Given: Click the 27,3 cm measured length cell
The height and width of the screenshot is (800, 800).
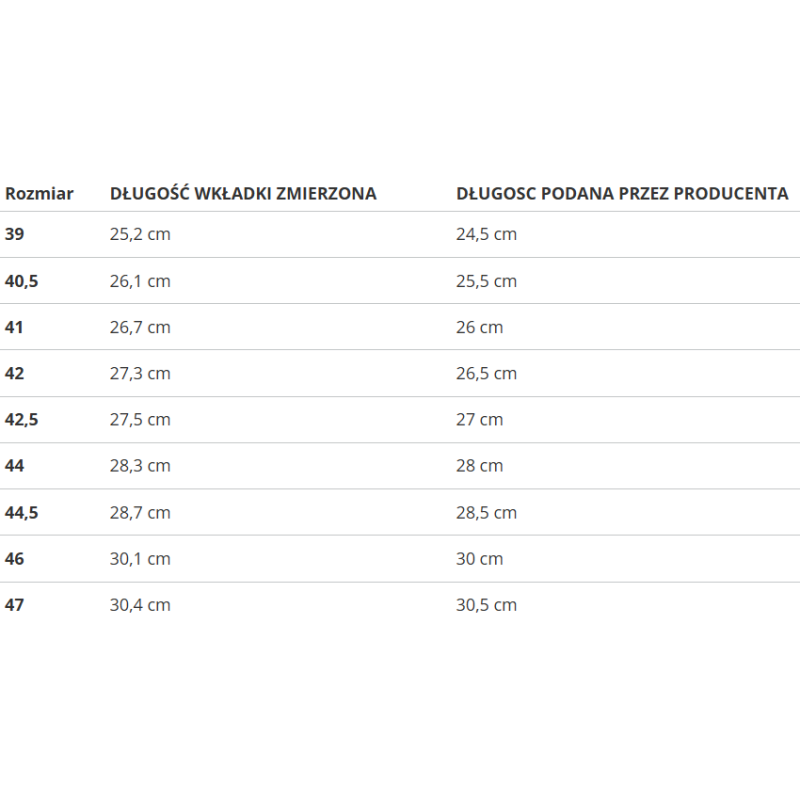Looking at the screenshot, I should (140, 373).
